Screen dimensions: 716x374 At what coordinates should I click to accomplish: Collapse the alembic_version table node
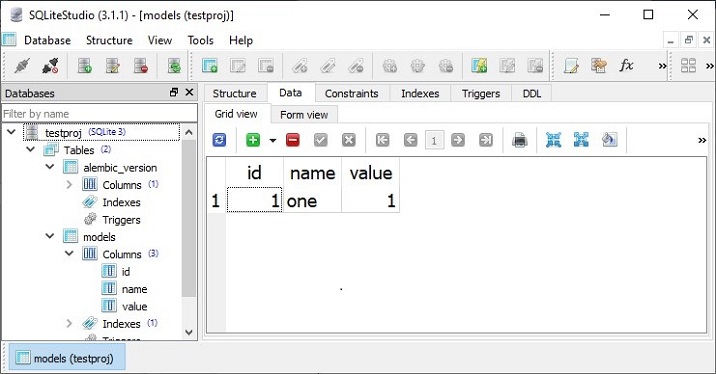click(x=50, y=167)
